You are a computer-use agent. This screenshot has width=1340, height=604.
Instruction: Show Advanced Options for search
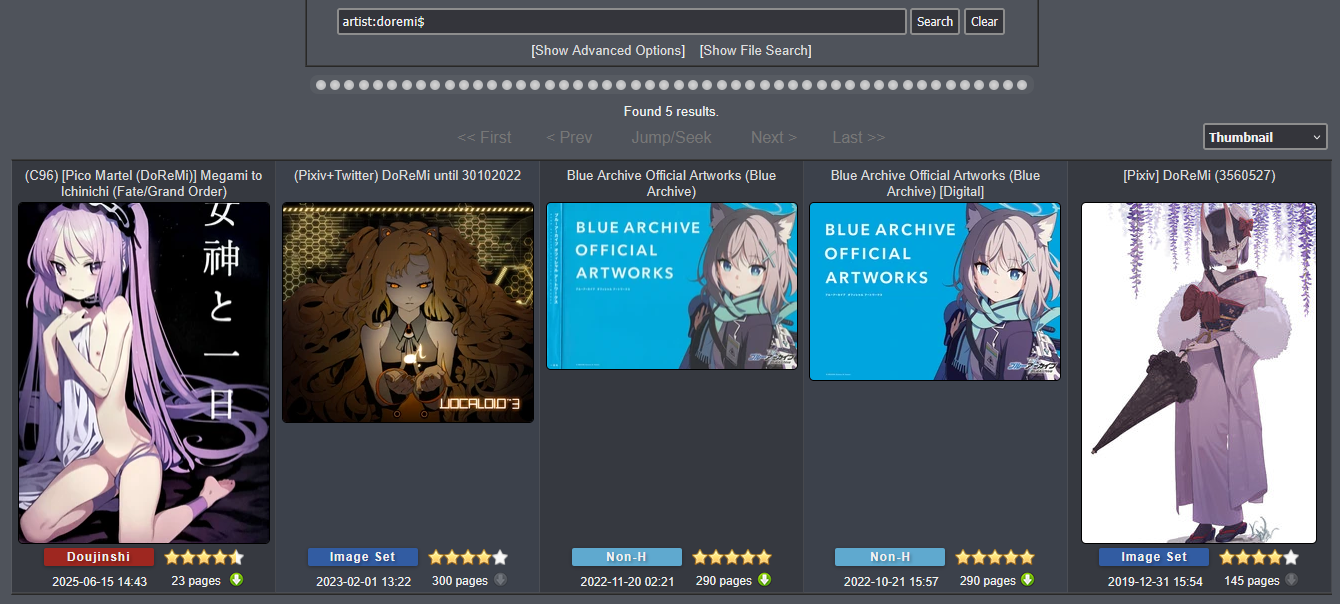coord(608,50)
